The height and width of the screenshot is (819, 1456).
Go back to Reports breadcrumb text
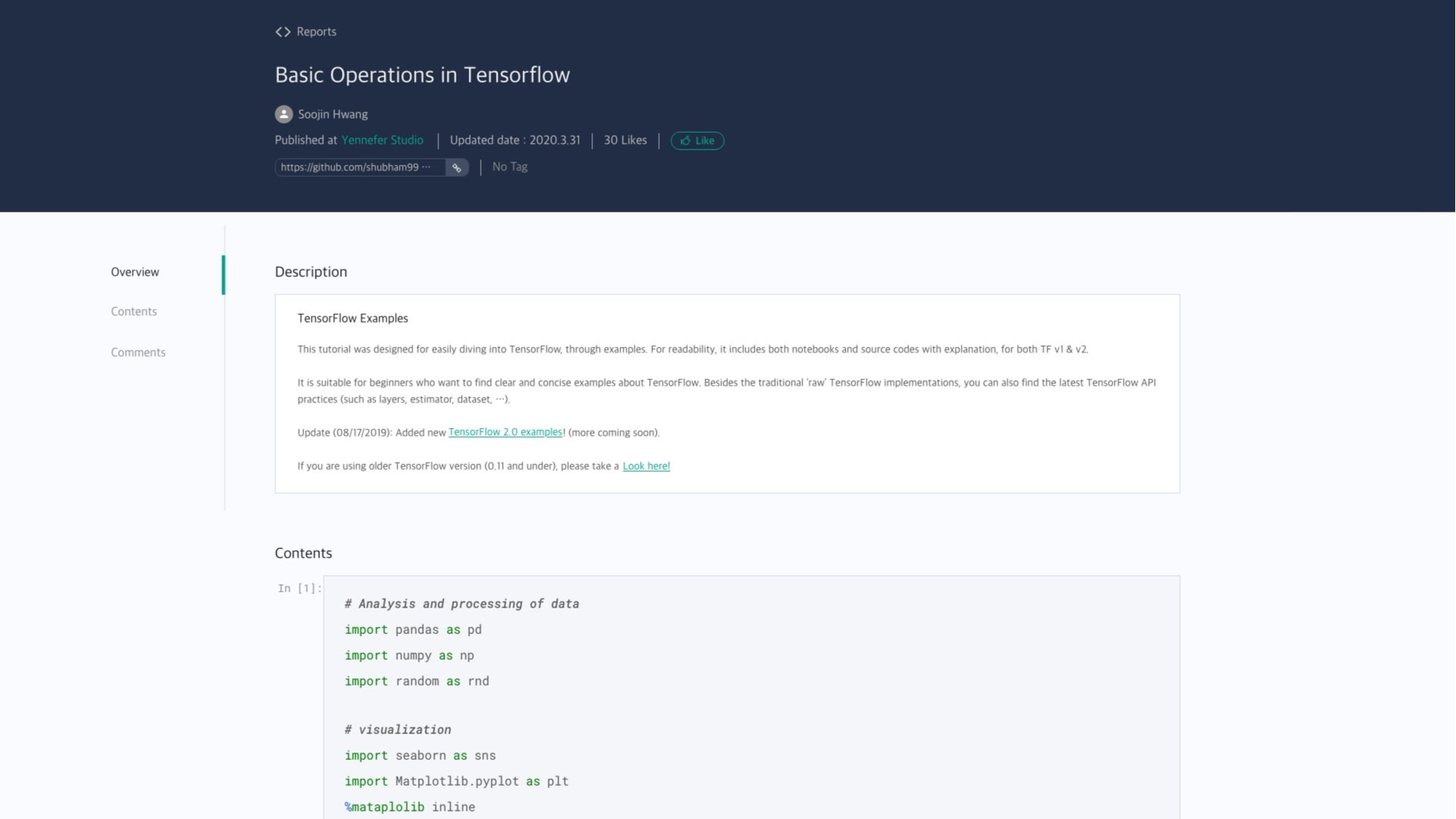click(316, 32)
